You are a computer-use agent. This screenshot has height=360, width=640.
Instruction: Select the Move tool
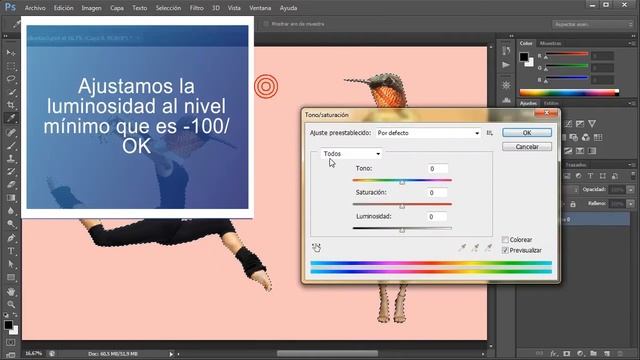(11, 53)
